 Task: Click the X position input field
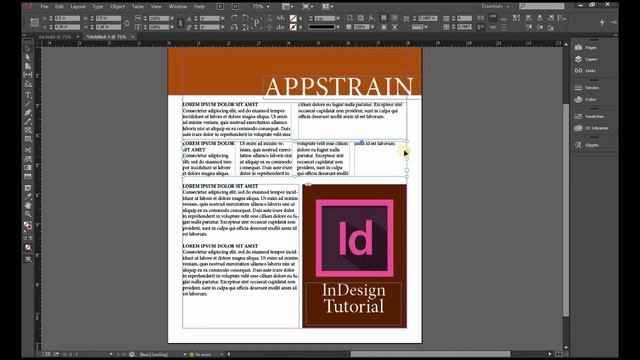pyautogui.click(x=67, y=18)
